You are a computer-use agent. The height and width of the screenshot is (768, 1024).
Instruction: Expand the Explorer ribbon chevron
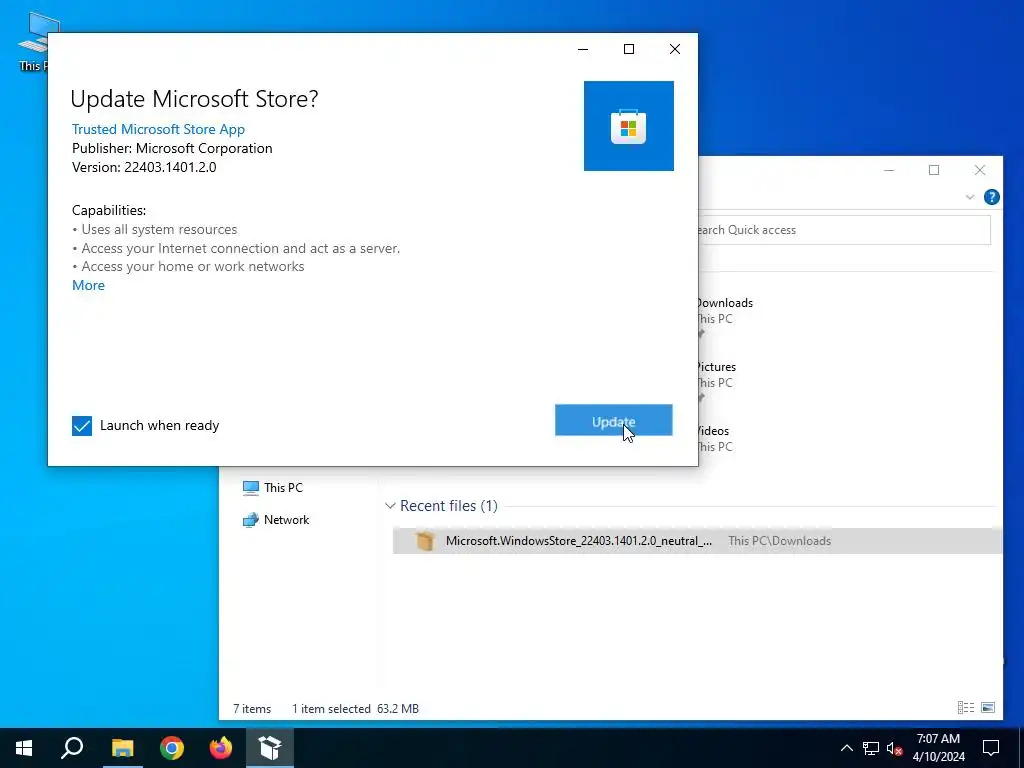coord(970,197)
